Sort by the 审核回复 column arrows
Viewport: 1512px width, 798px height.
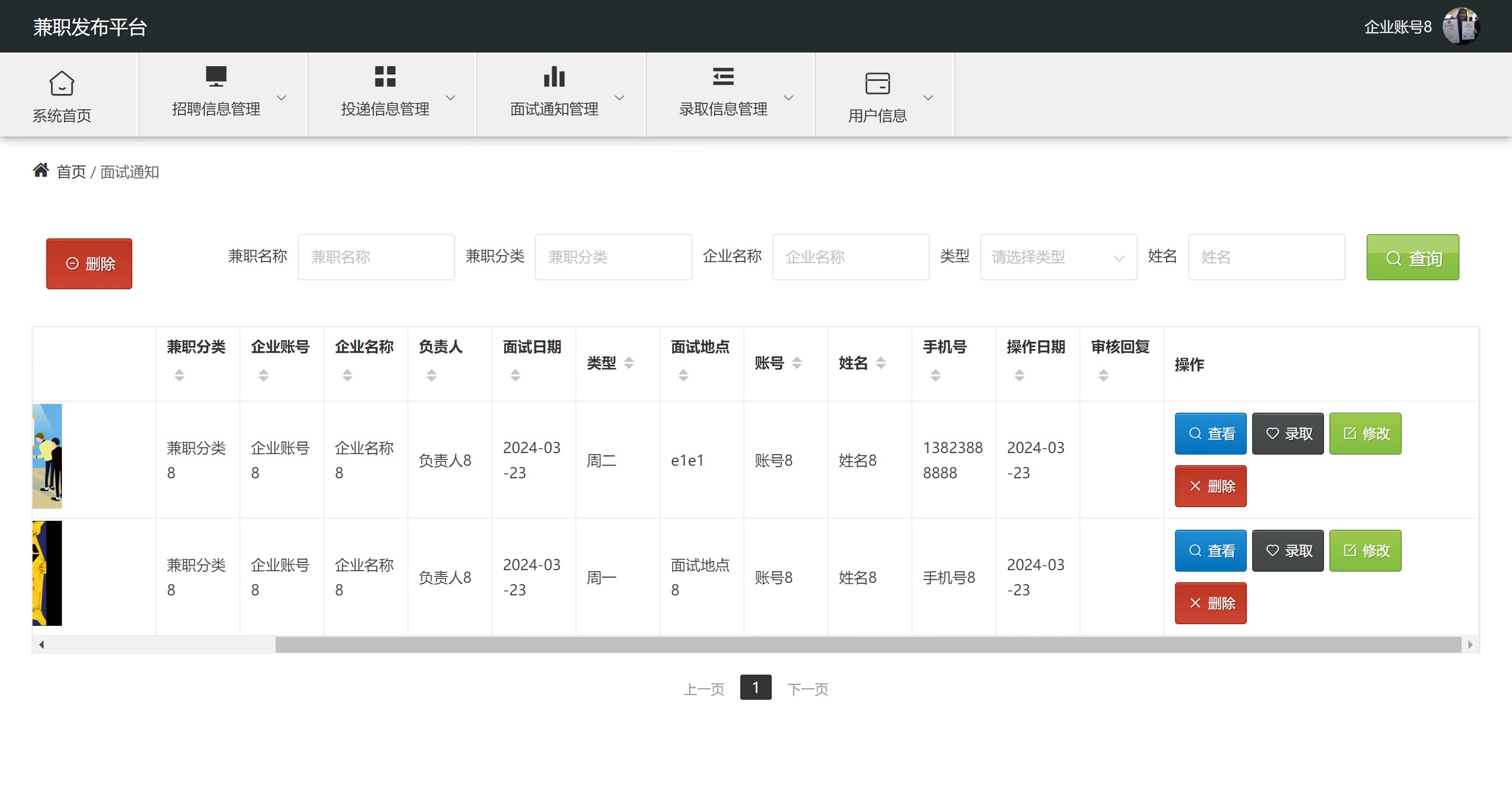click(1104, 375)
